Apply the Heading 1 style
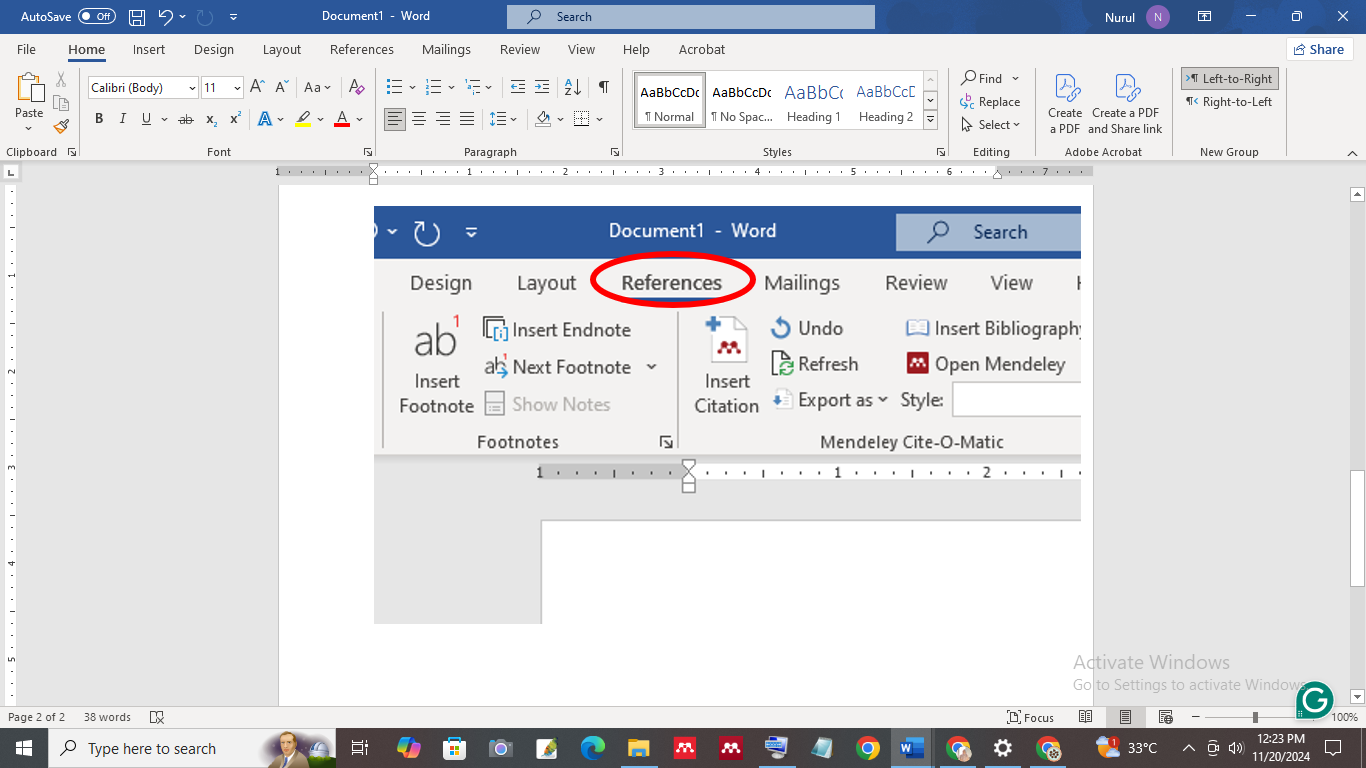 (813, 101)
